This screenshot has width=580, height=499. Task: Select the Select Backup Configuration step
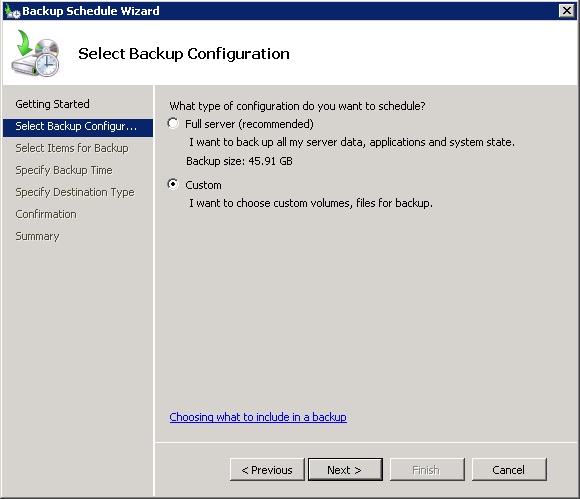(78, 127)
